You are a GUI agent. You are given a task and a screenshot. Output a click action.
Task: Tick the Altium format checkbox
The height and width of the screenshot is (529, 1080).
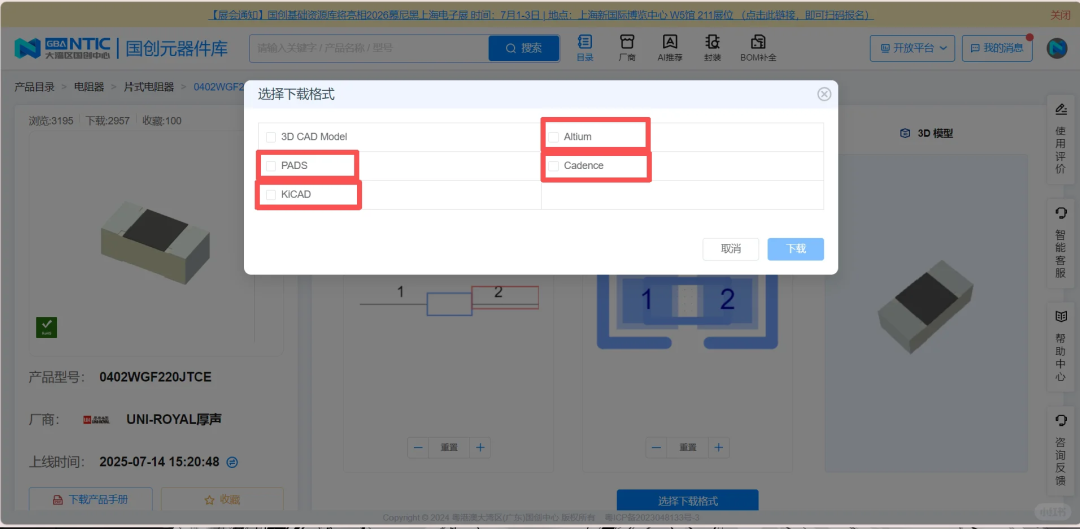[553, 137]
